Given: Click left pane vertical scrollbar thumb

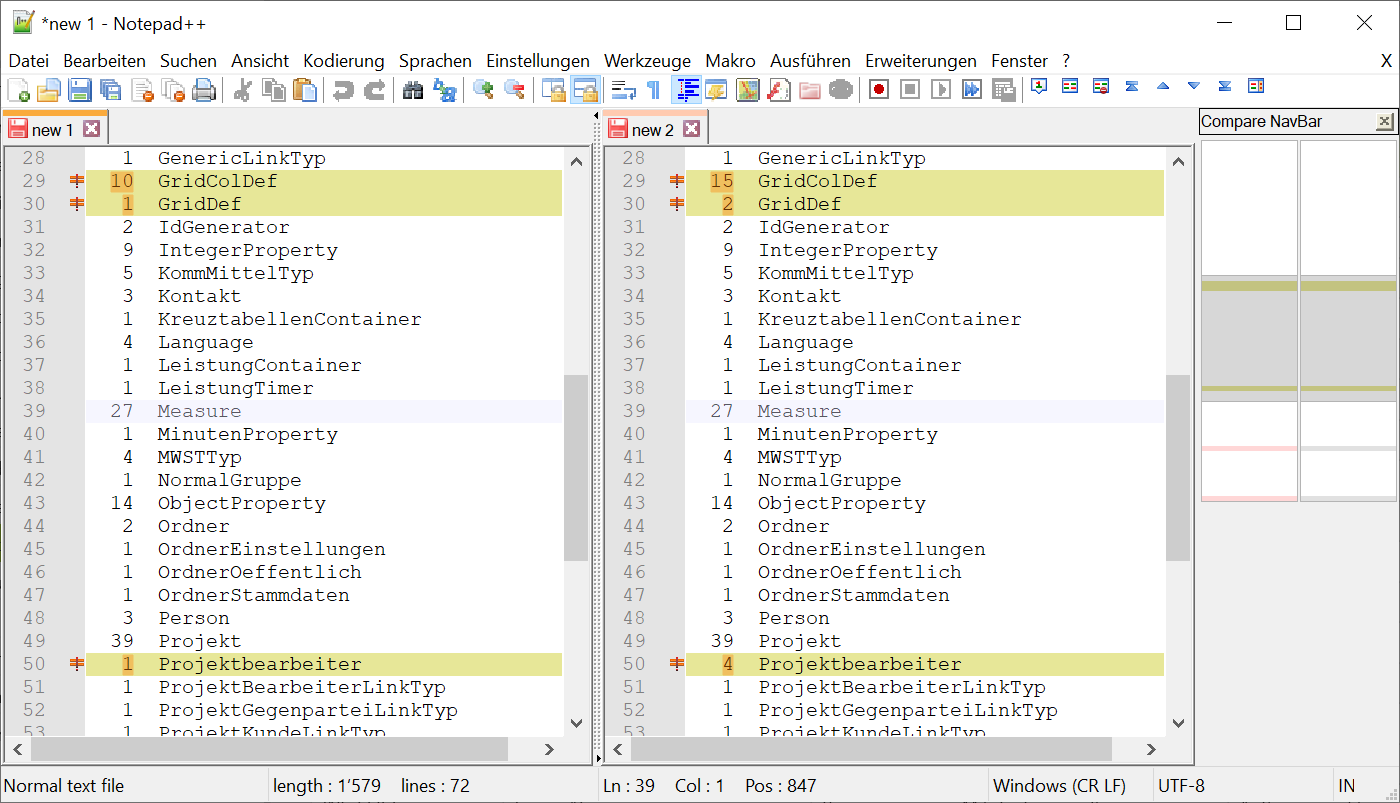Looking at the screenshot, I should point(576,467).
